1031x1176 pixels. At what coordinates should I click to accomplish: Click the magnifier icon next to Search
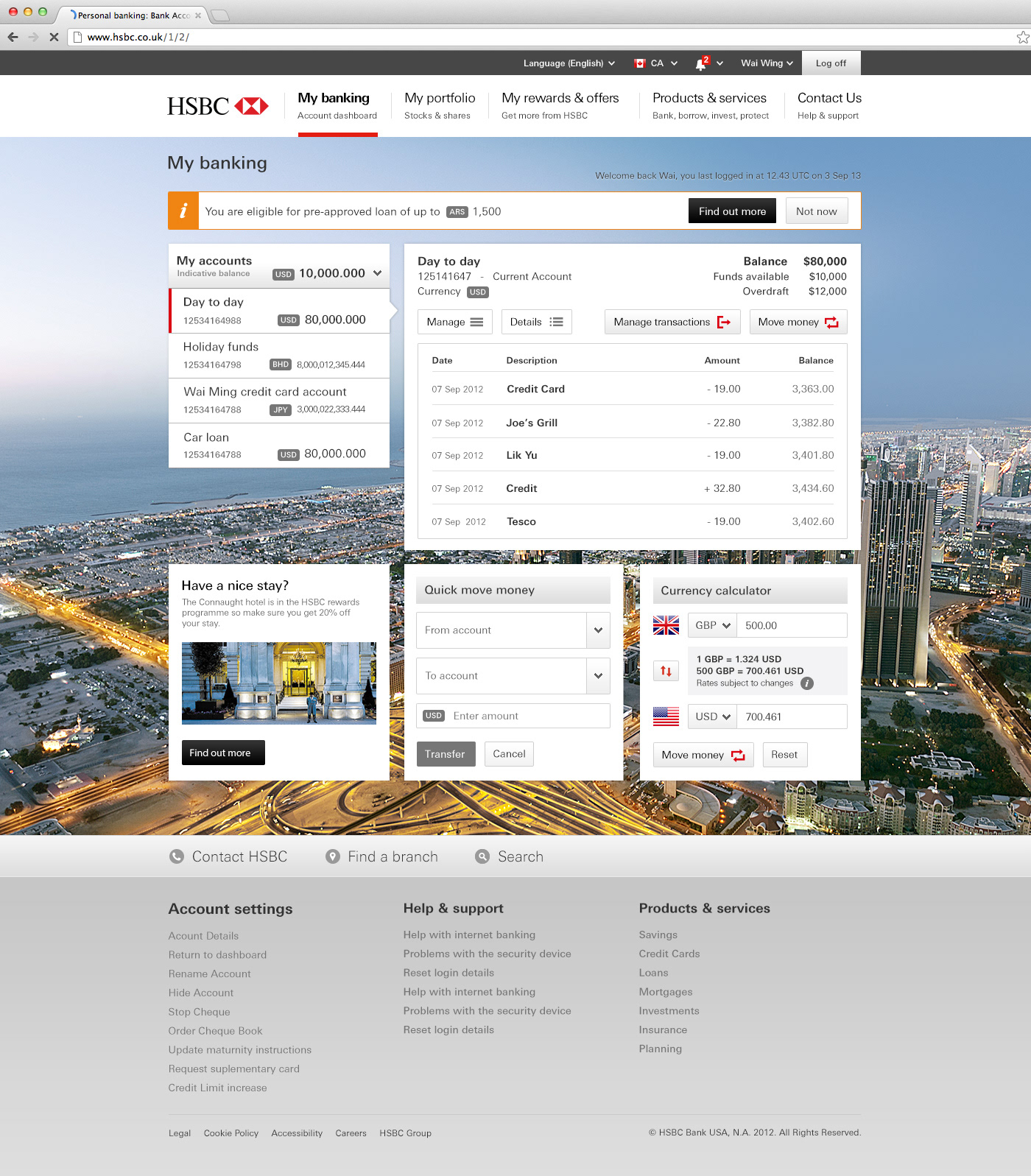tap(482, 856)
